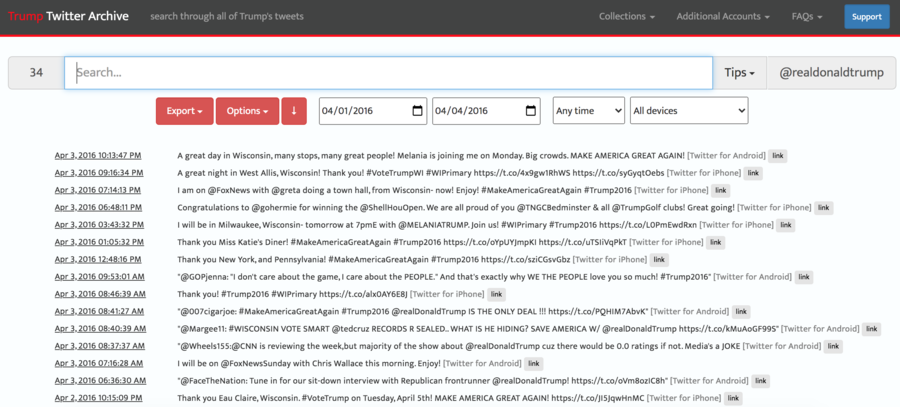Click link button for New York and Pennsylvania tweet
Image resolution: width=900 pixels, height=407 pixels.
coord(659,260)
